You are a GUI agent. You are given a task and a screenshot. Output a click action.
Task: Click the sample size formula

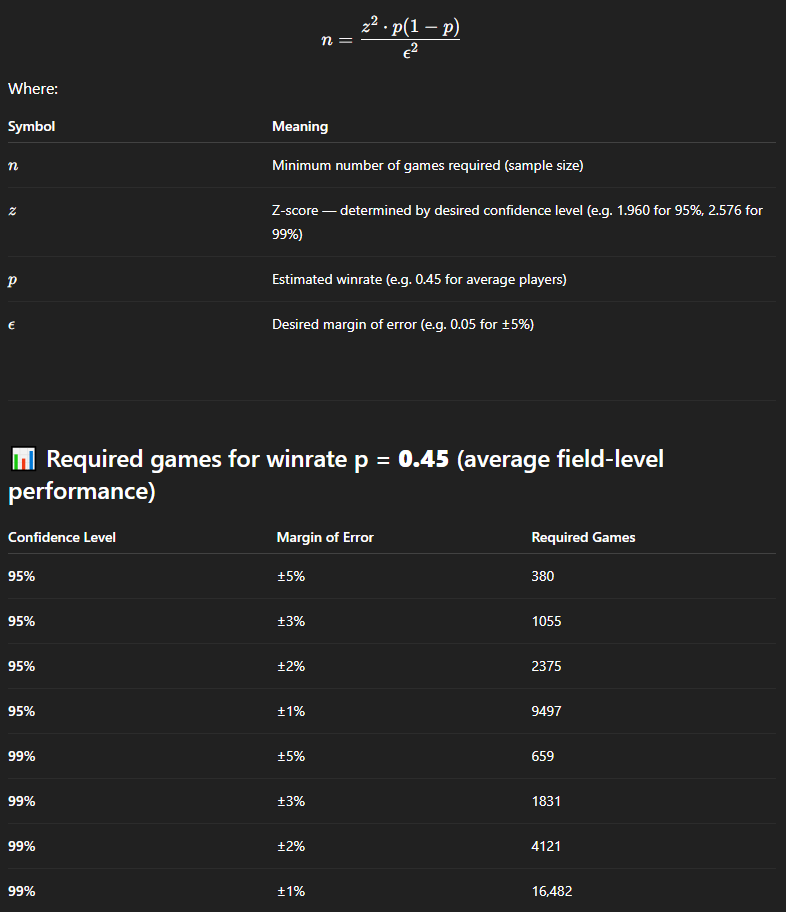click(x=390, y=38)
